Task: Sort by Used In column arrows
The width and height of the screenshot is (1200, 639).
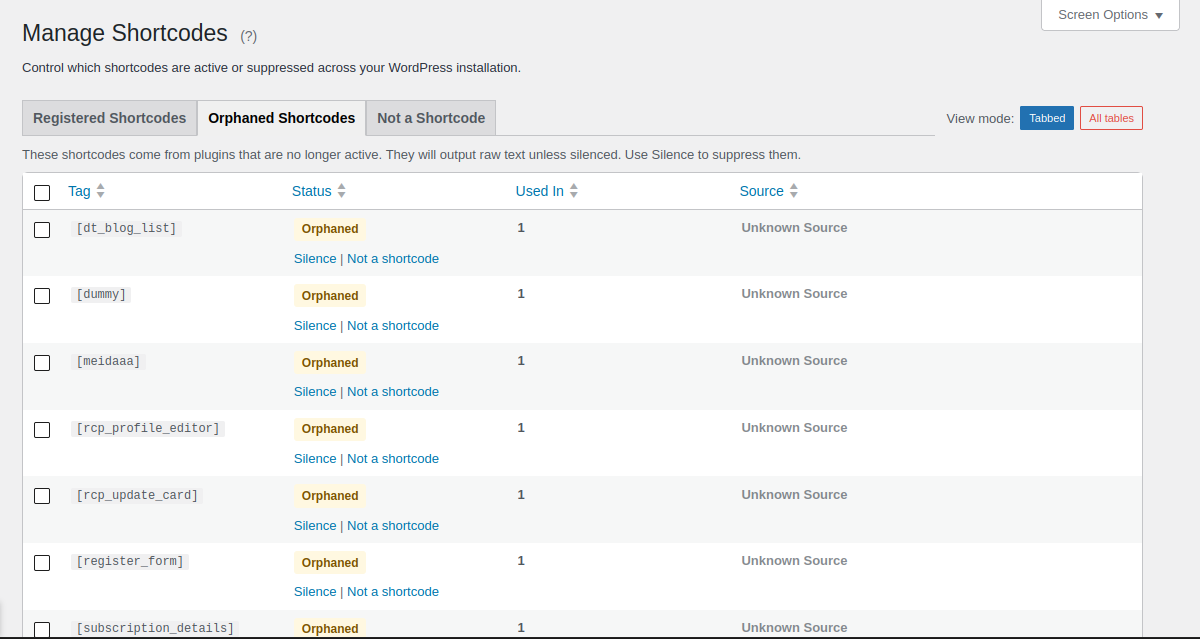Action: coord(574,191)
